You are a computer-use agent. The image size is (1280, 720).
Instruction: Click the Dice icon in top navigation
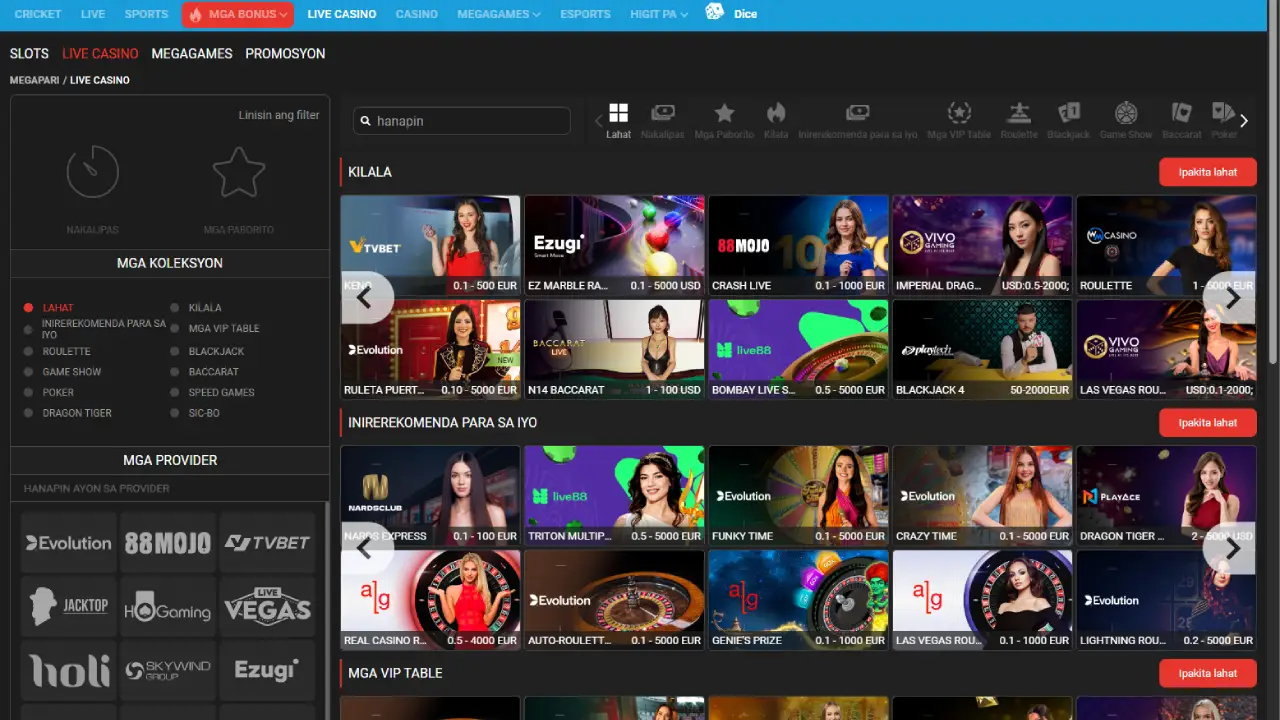coord(715,13)
